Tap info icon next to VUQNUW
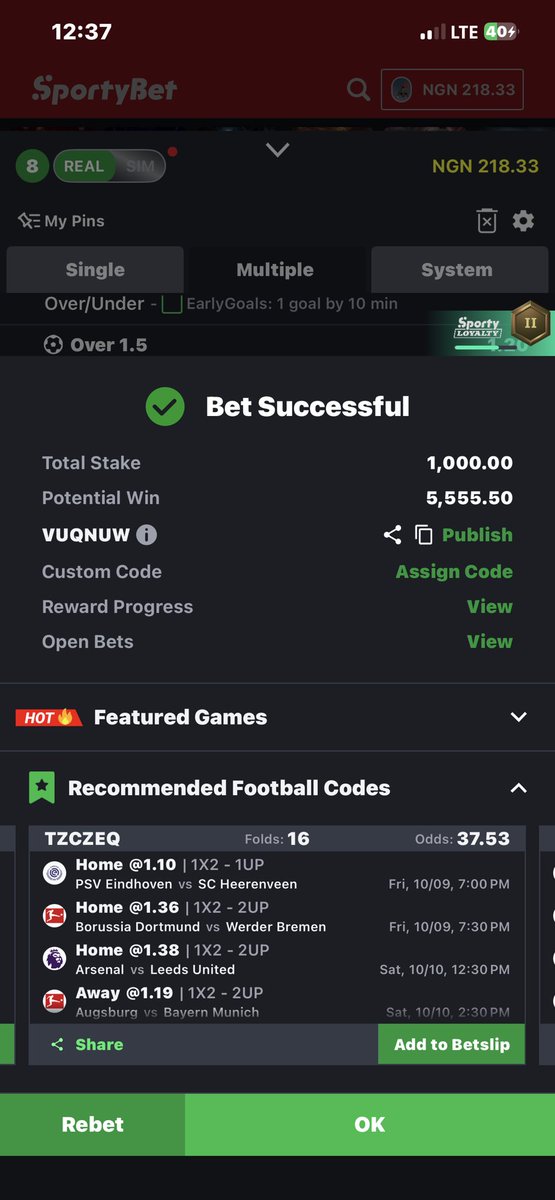 [146, 535]
